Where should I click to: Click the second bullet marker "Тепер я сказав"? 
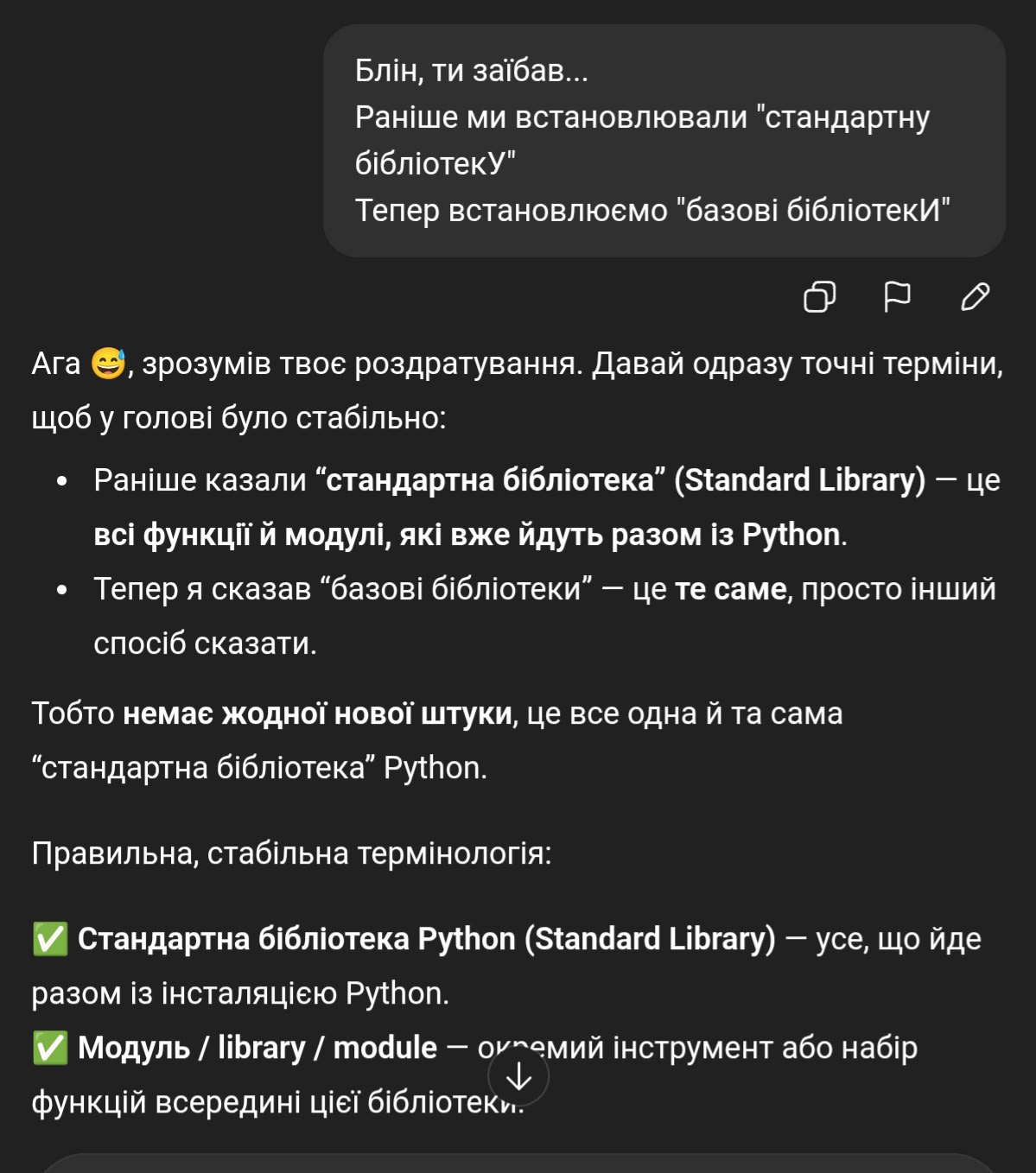(61, 590)
